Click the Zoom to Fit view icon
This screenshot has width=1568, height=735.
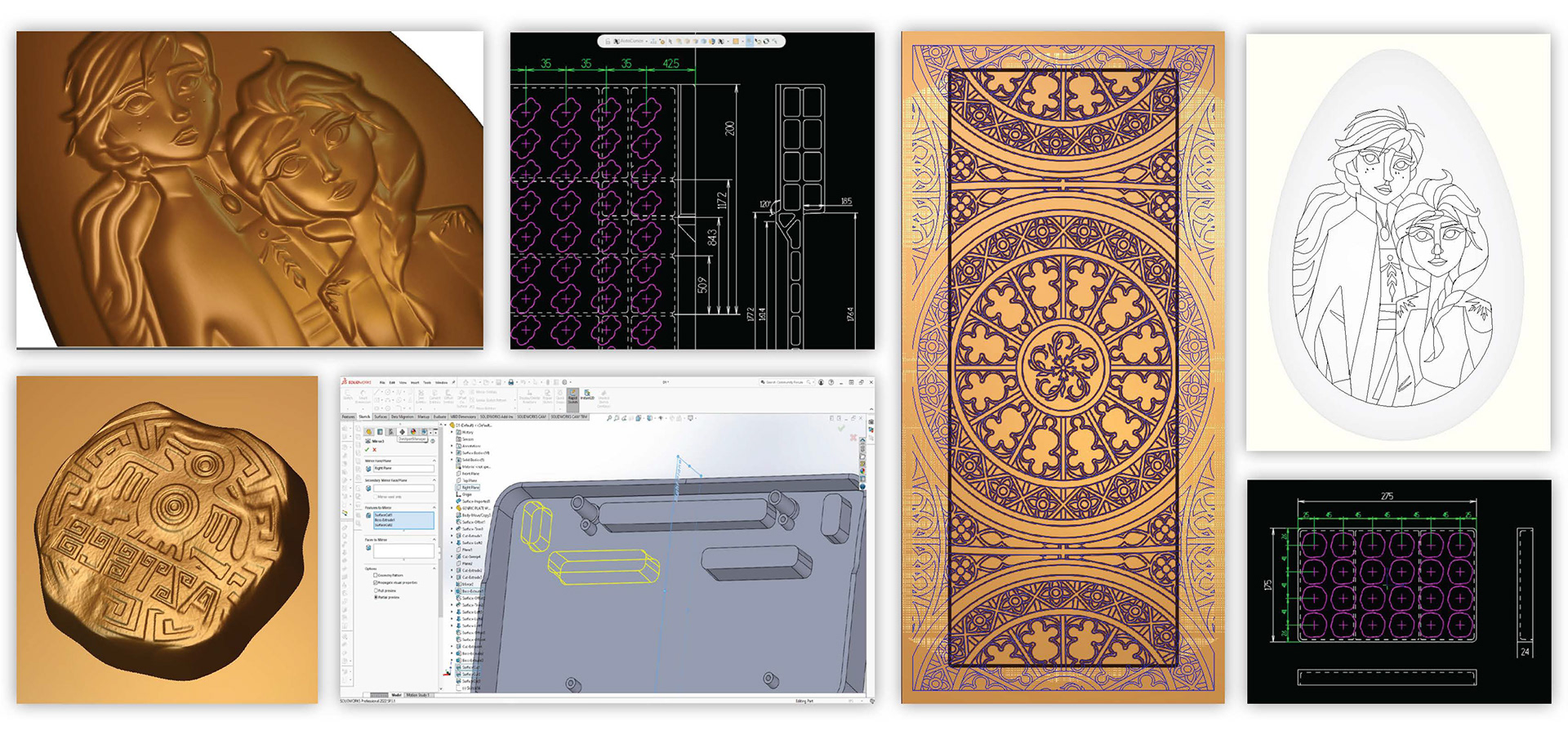click(x=610, y=418)
